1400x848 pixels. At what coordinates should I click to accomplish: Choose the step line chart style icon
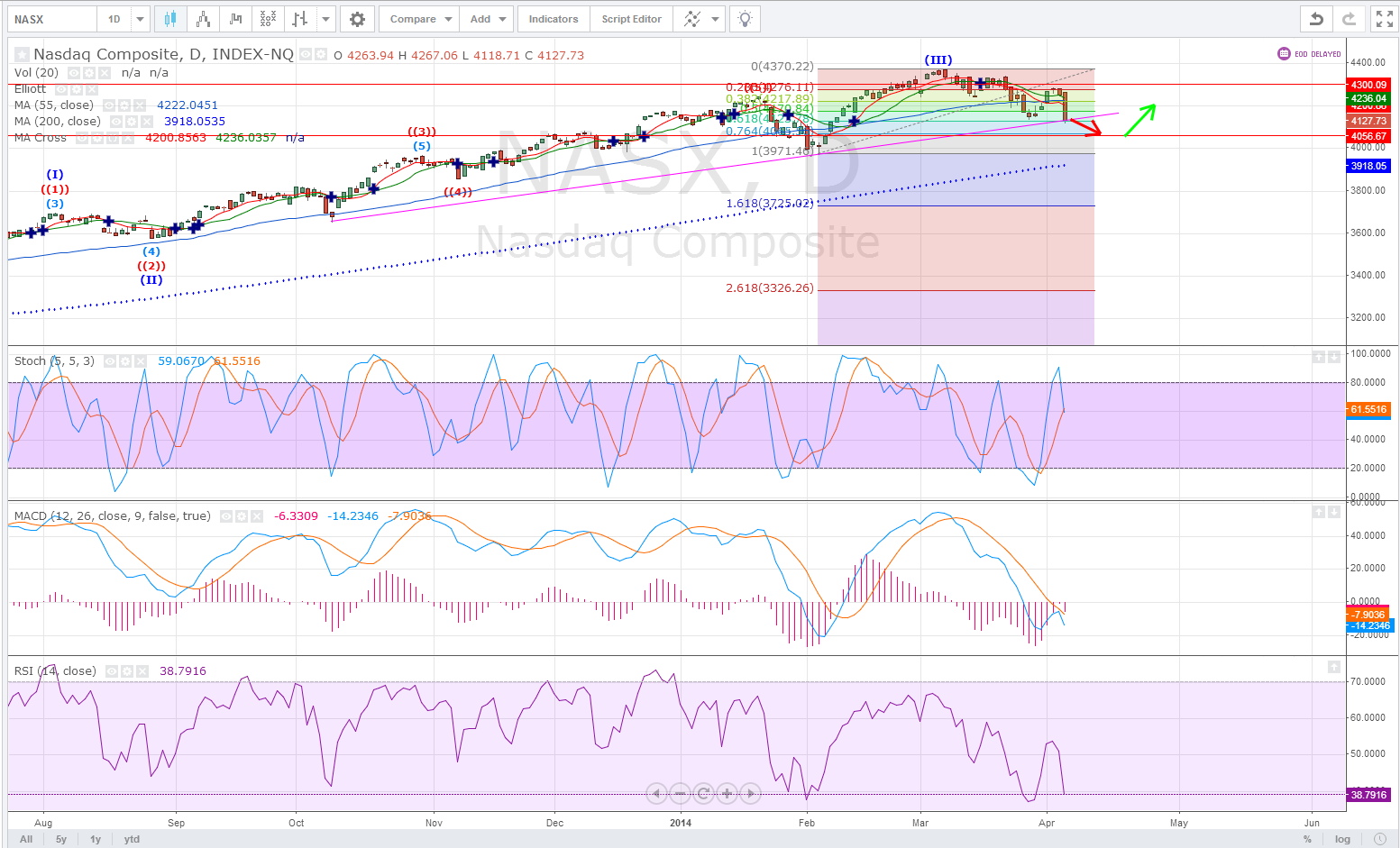235,19
